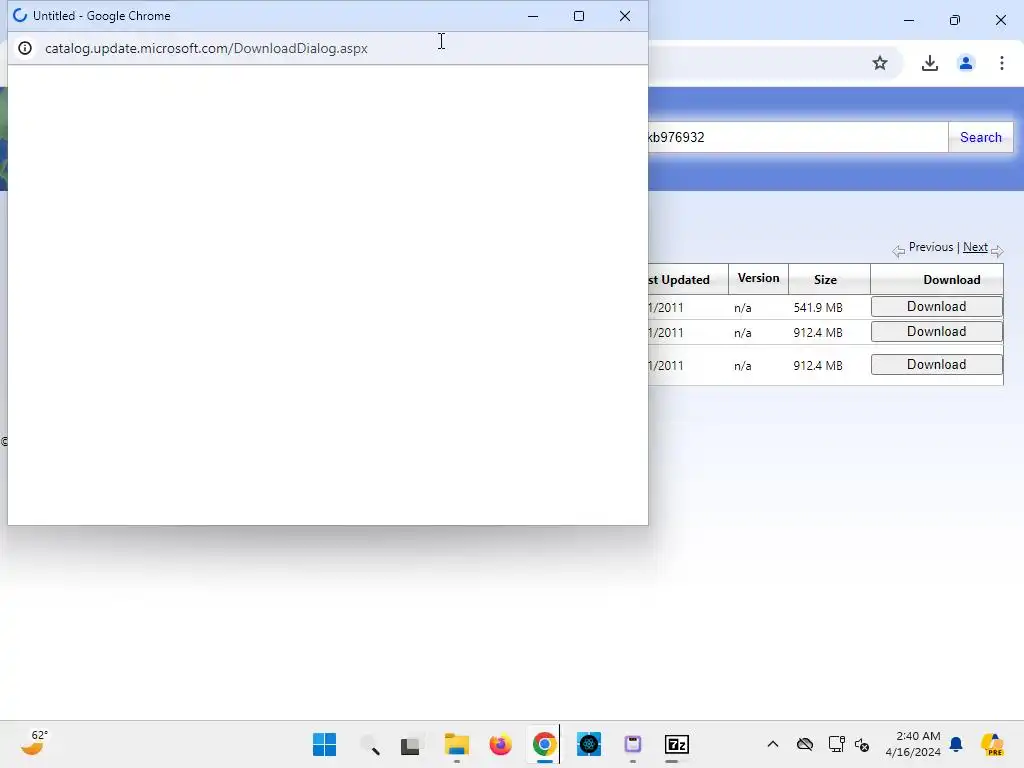Open the Copilot preview icon
This screenshot has height=768, width=1024.
click(992, 744)
